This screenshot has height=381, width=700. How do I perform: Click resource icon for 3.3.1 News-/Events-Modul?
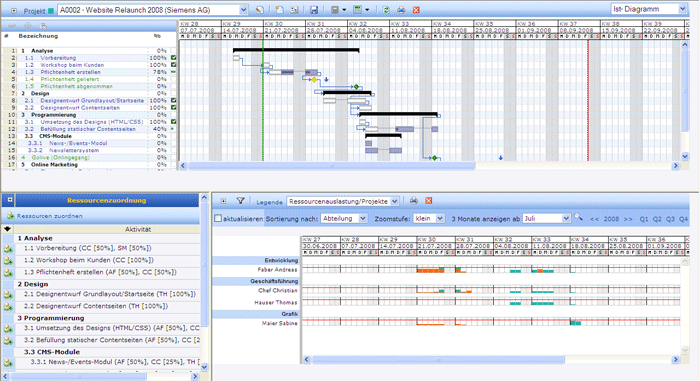tap(8, 363)
